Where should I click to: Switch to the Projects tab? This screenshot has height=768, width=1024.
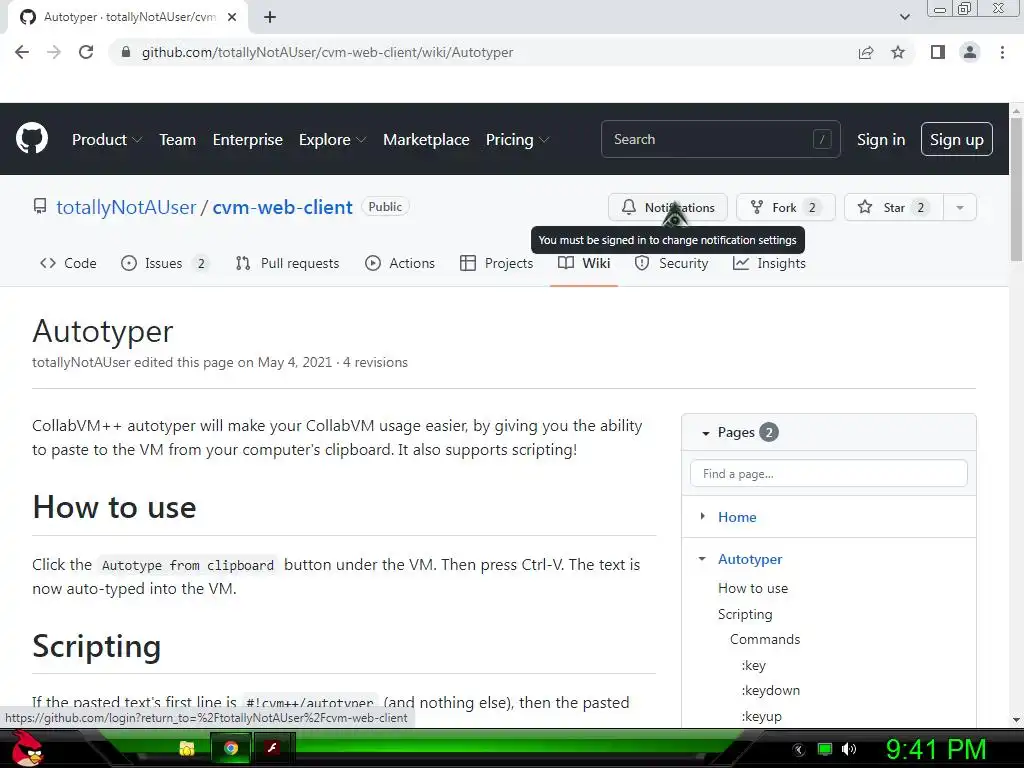[x=496, y=263]
